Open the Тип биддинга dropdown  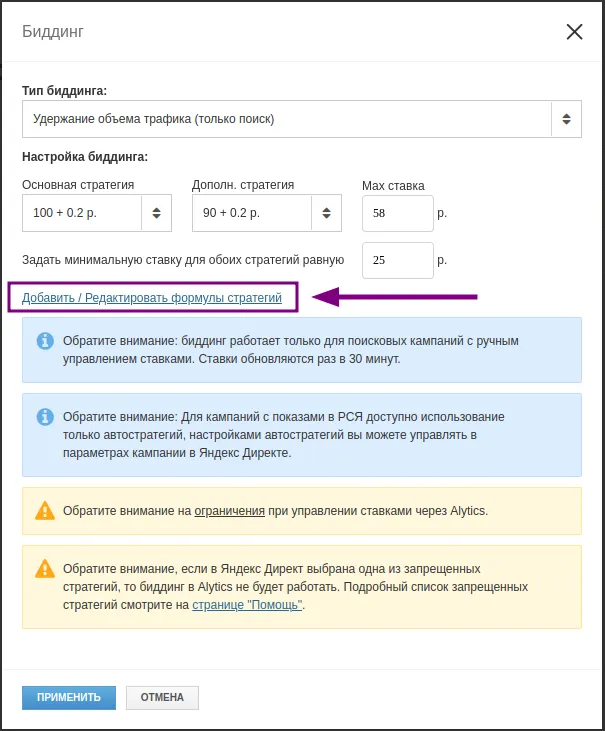302,119
